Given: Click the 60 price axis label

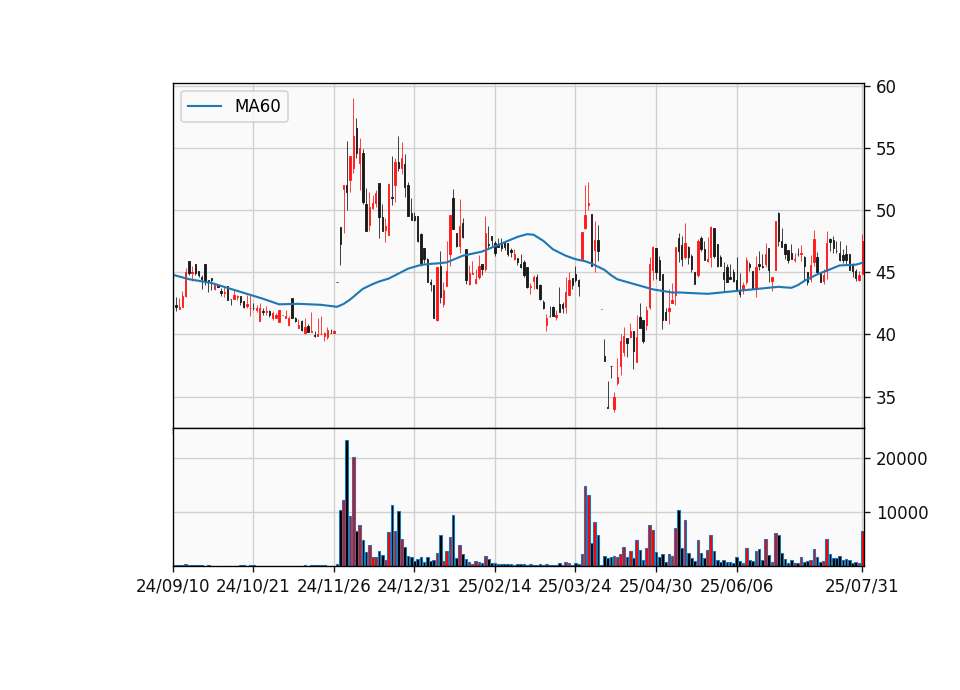Looking at the screenshot, I should tap(886, 87).
